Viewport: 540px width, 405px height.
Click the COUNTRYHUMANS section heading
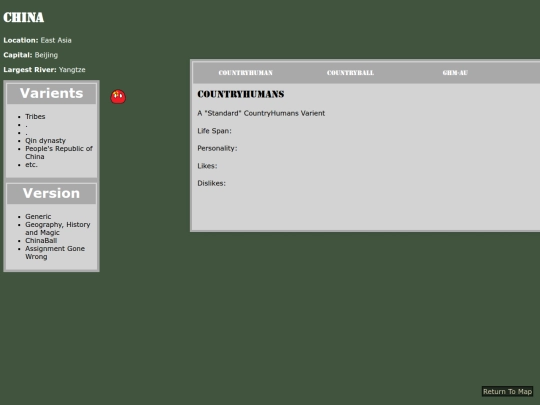tap(241, 94)
